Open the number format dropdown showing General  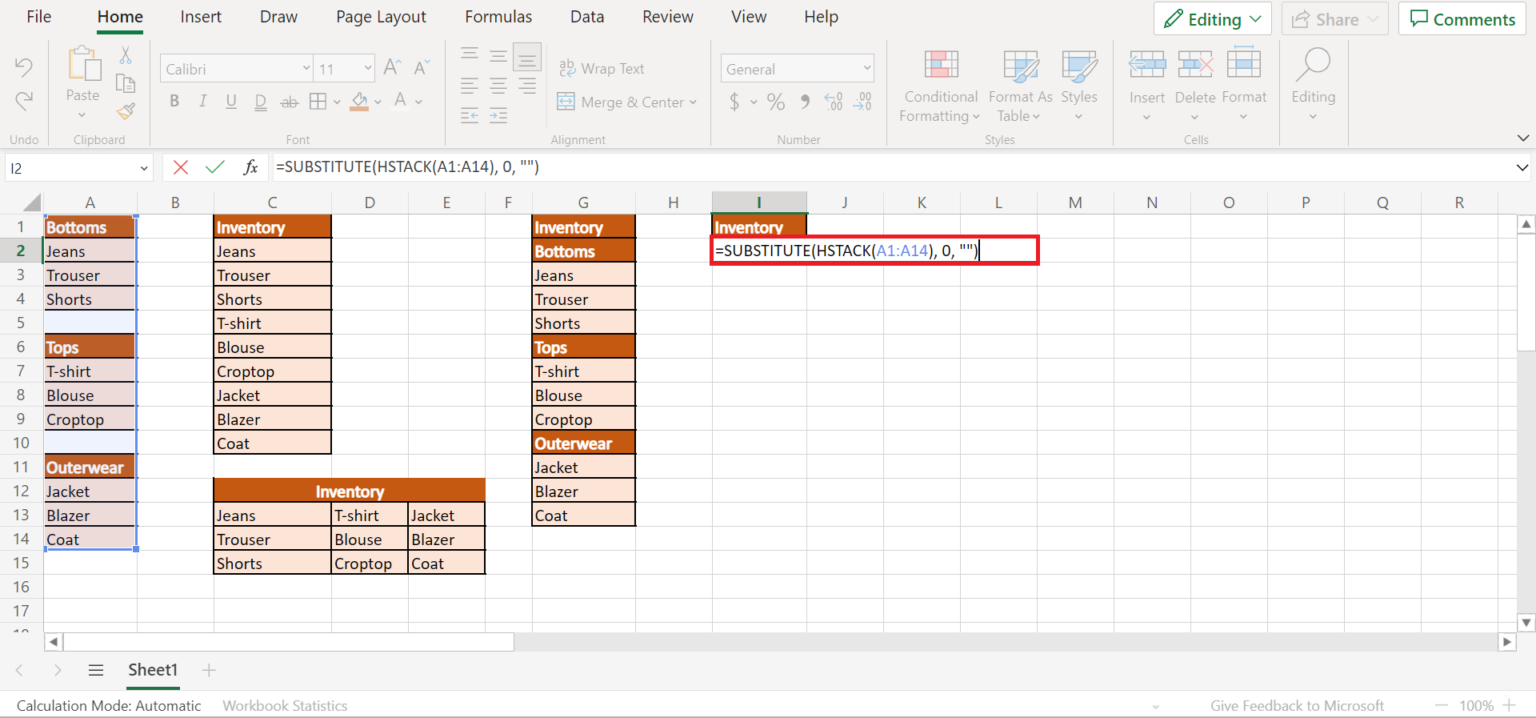click(797, 67)
